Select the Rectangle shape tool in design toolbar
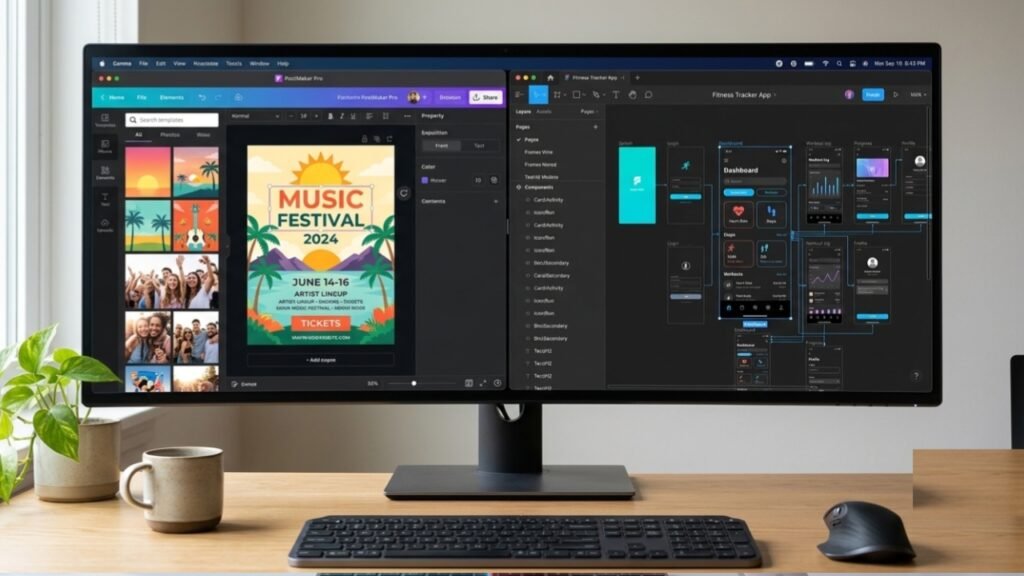The height and width of the screenshot is (576, 1024). tap(576, 95)
